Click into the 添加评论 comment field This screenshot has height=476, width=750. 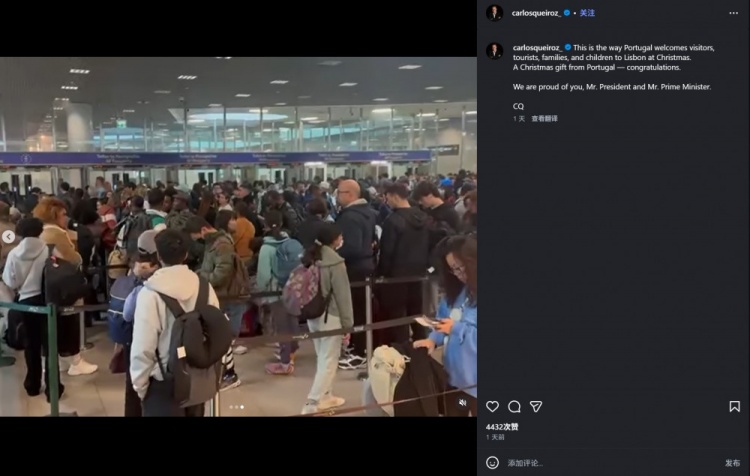[612, 463]
